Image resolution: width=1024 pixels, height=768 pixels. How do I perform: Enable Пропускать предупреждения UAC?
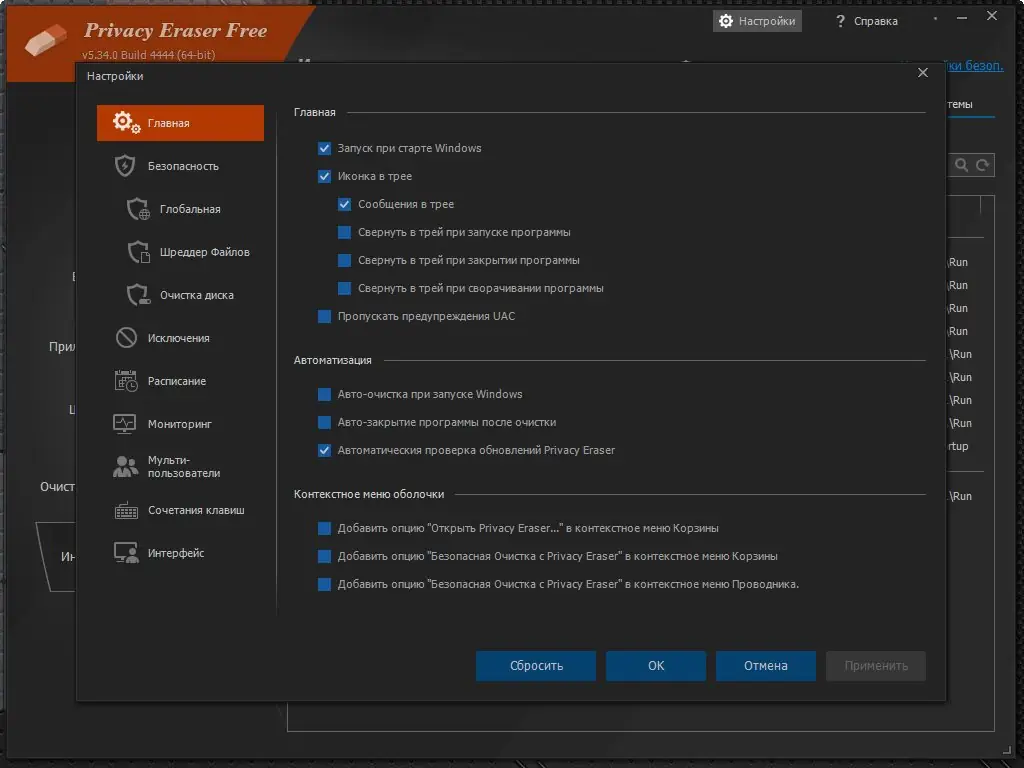[324, 317]
